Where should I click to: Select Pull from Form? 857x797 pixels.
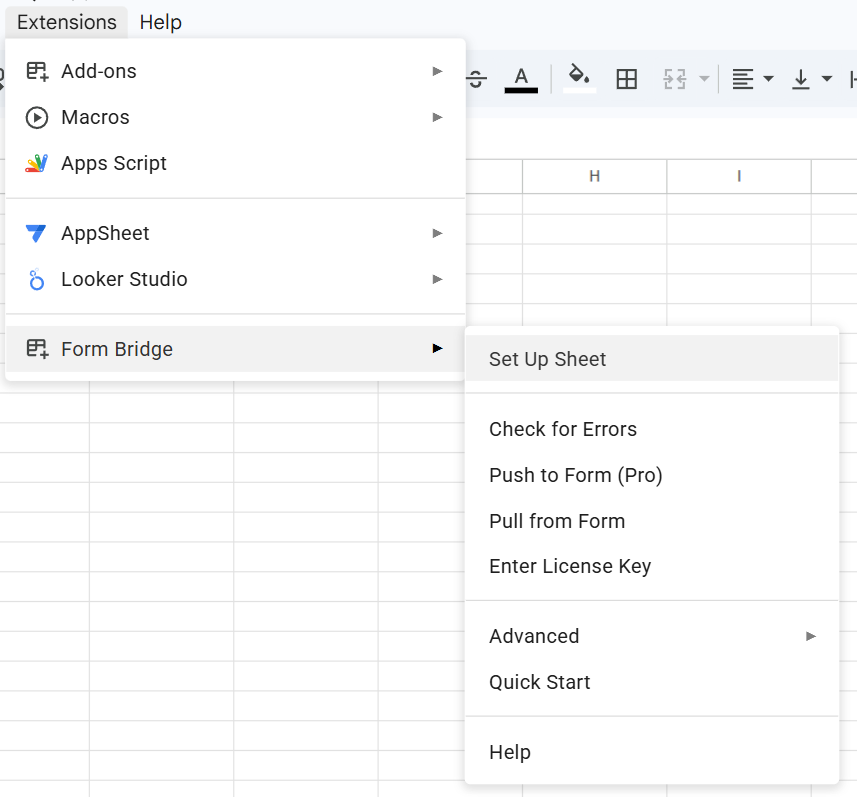651,521
